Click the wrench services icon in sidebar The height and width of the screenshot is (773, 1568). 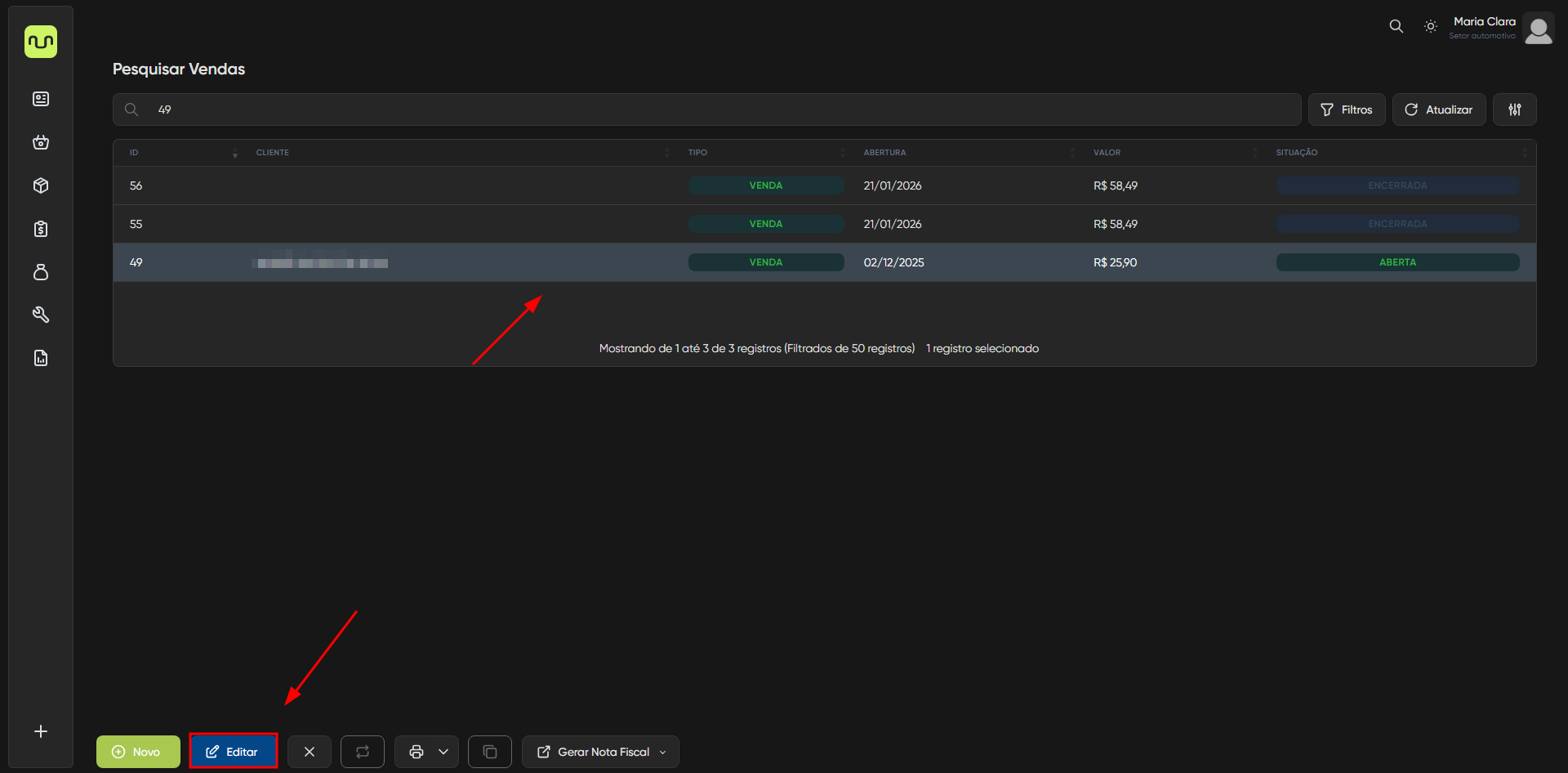(x=41, y=315)
